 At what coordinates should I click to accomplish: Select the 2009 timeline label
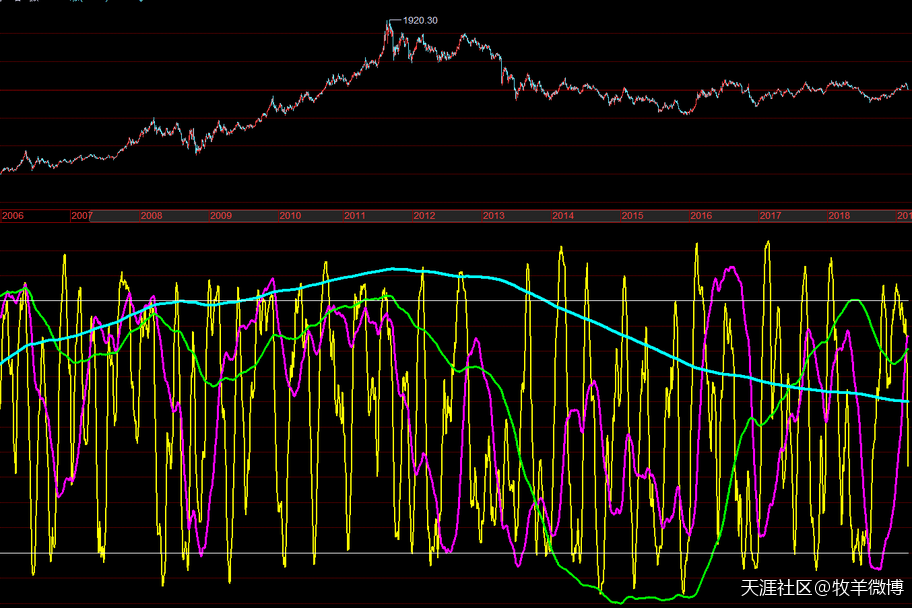pos(221,216)
